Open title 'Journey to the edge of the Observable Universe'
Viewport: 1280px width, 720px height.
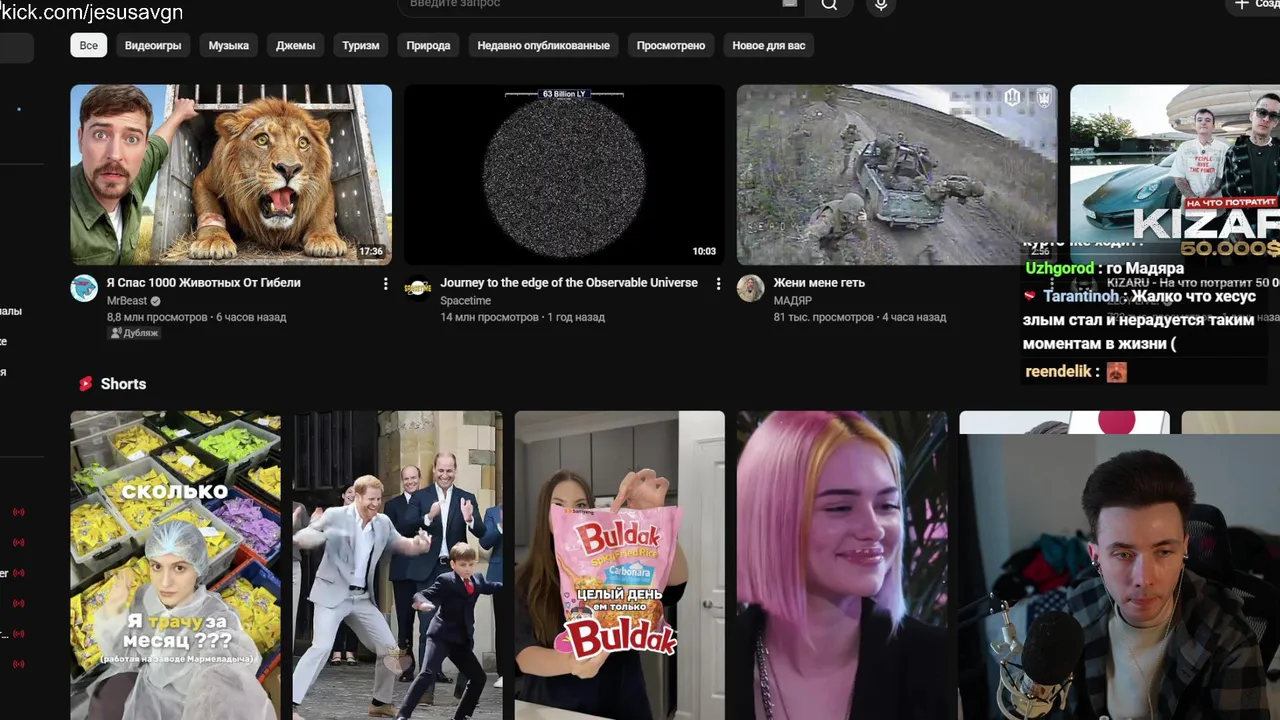(569, 283)
